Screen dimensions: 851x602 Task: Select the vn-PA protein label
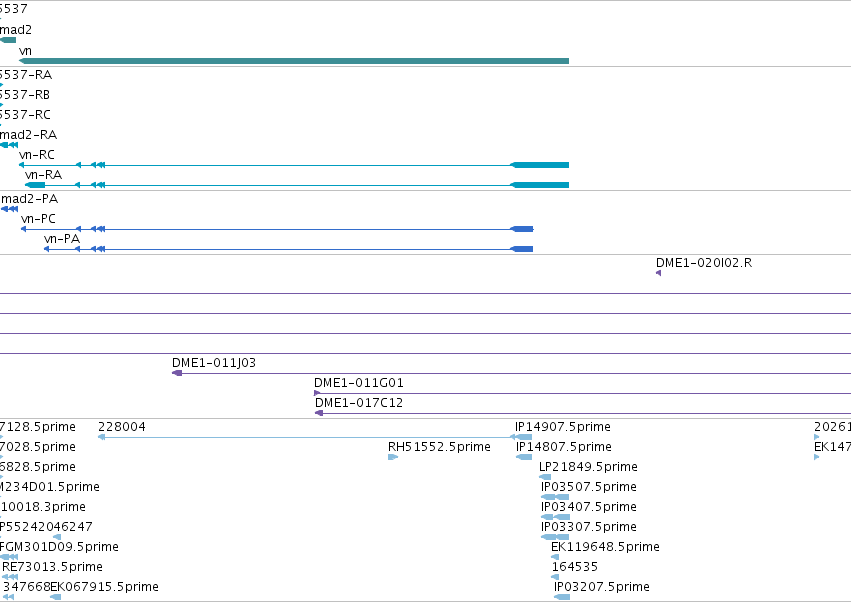pos(62,239)
